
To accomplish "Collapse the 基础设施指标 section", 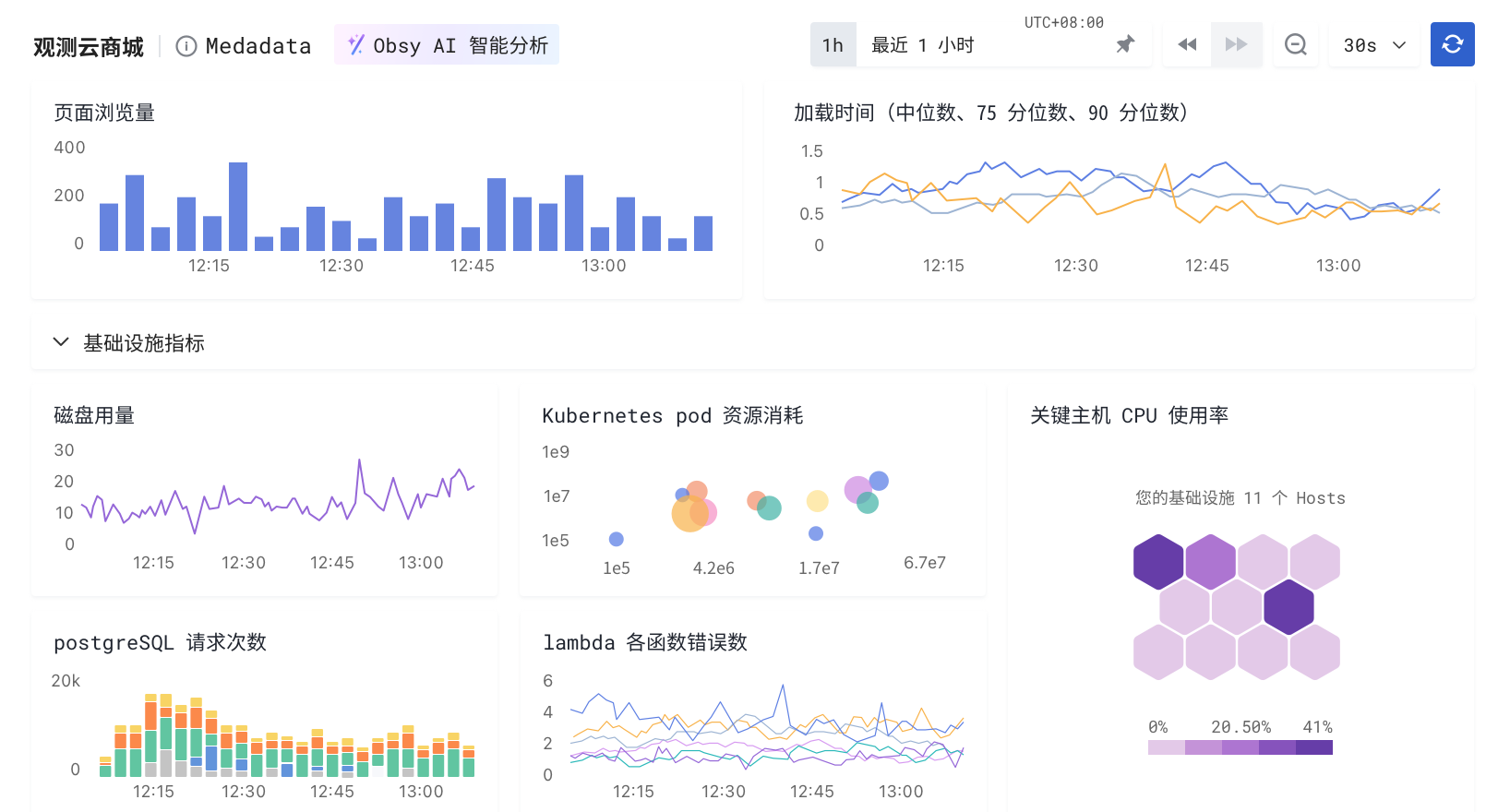I will point(61,342).
